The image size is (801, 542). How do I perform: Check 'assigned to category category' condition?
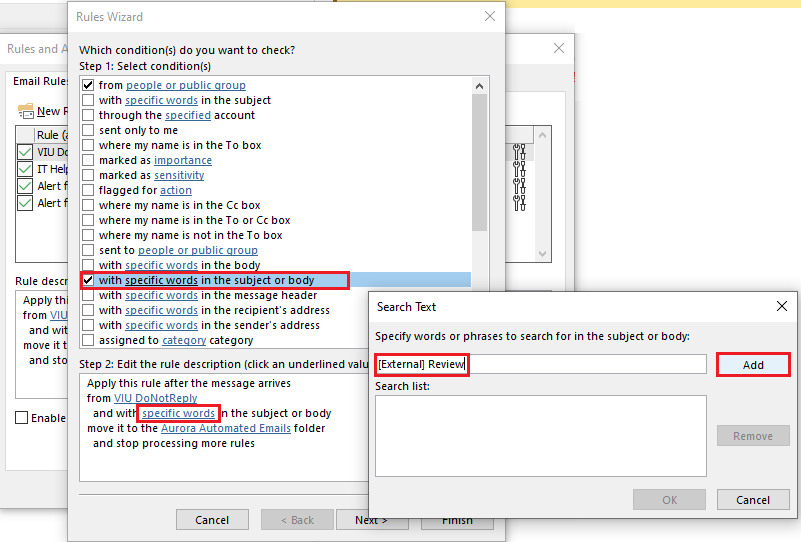coord(88,340)
